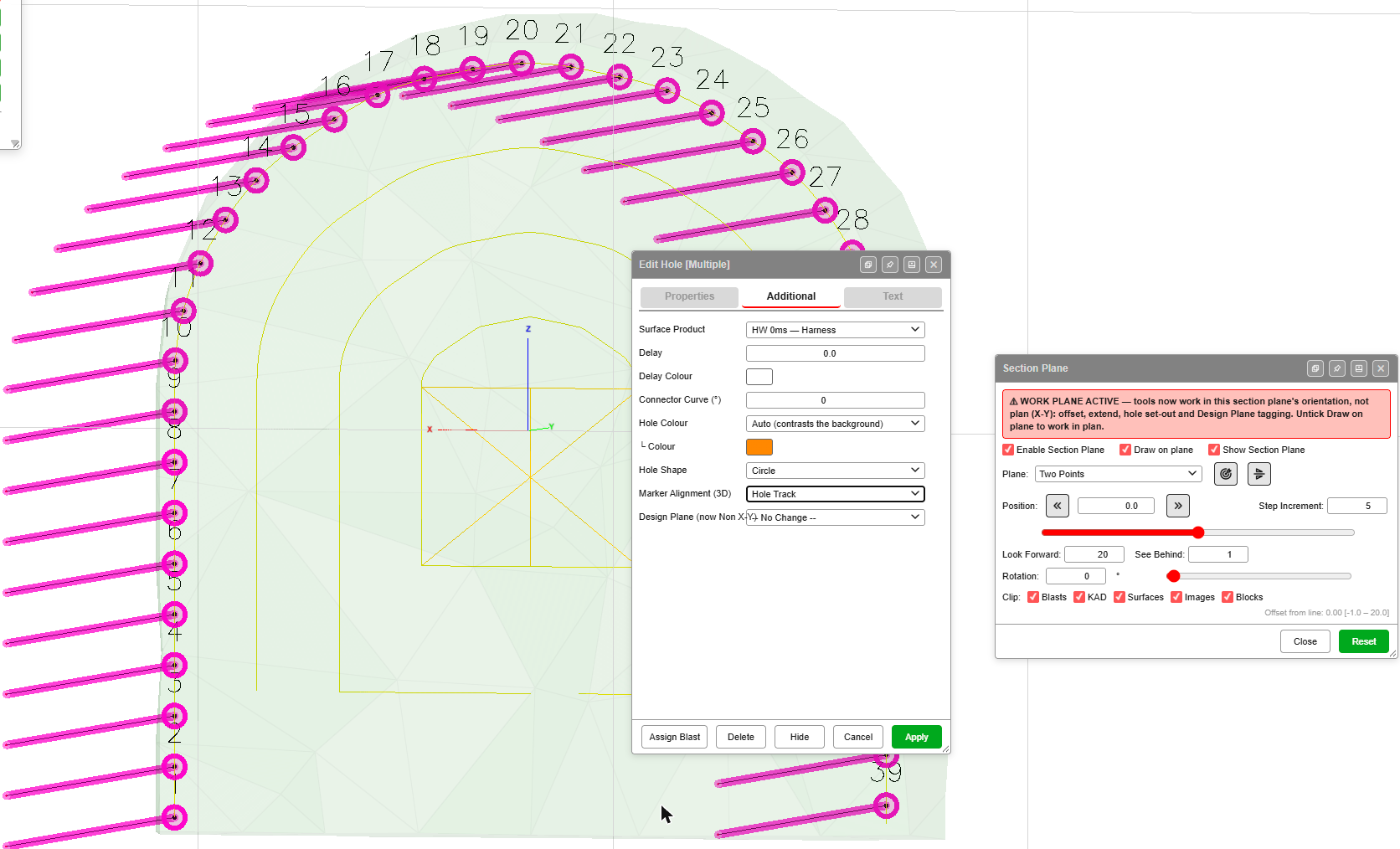Toggle Clip KAD checkbox
The width and height of the screenshot is (1400, 849).
pos(1079,597)
